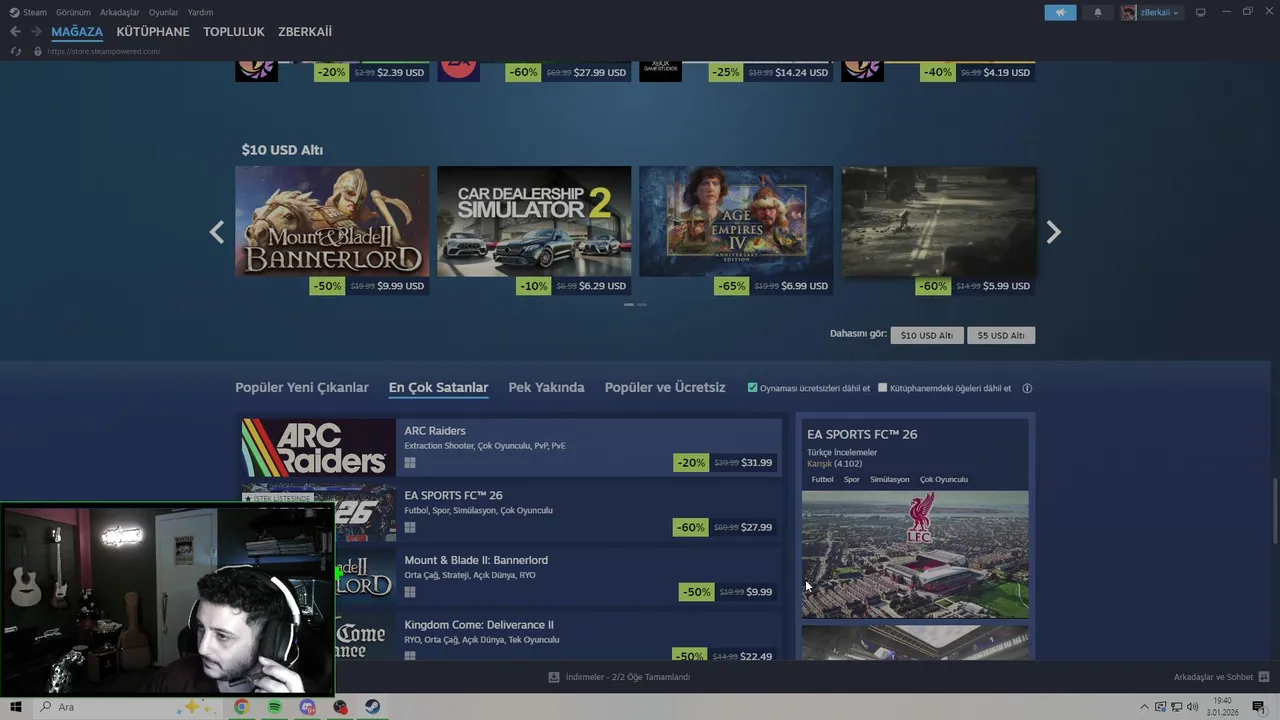Open the Oyunlar menu

164,12
